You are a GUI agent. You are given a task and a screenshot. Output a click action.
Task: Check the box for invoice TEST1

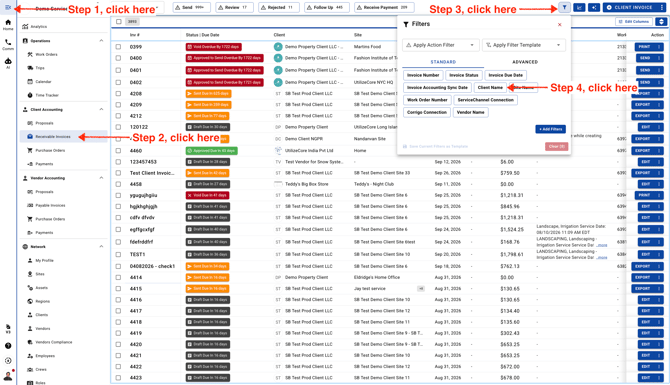[118, 254]
